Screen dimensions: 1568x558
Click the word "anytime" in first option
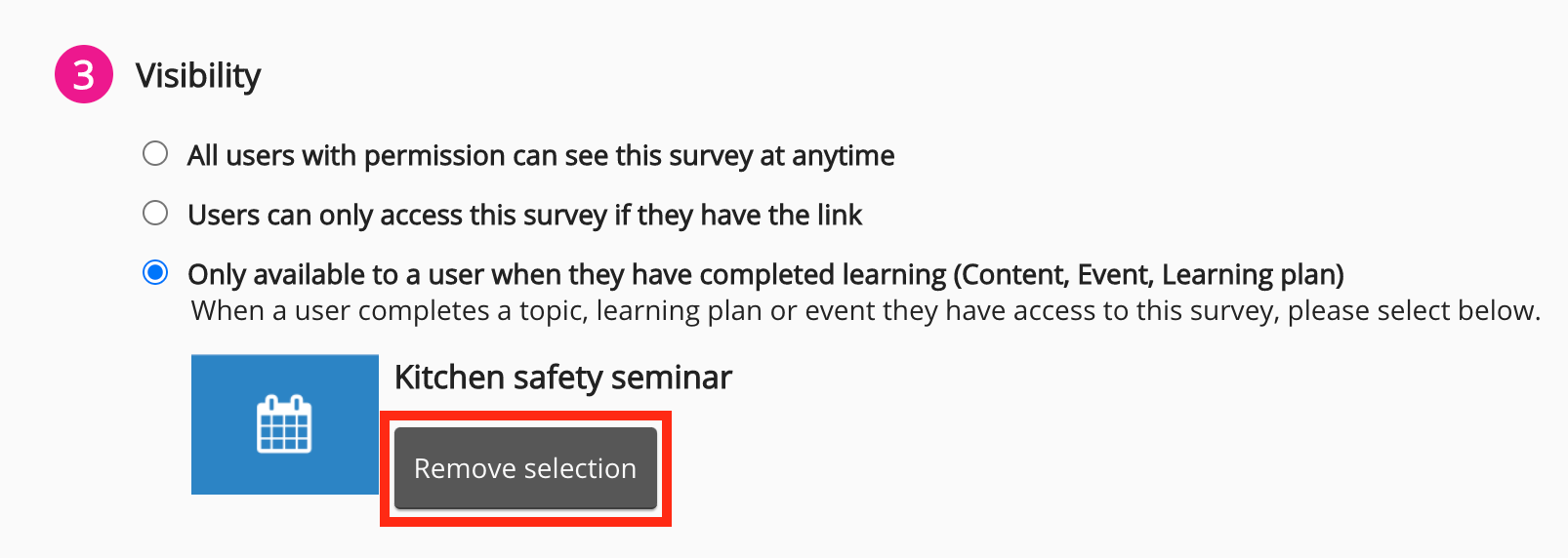coord(843,156)
